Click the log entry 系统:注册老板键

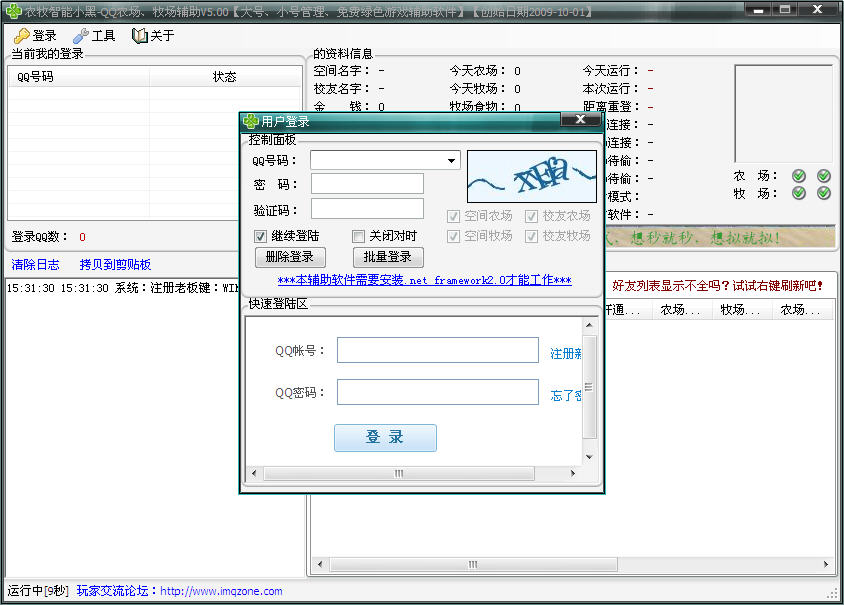point(123,288)
